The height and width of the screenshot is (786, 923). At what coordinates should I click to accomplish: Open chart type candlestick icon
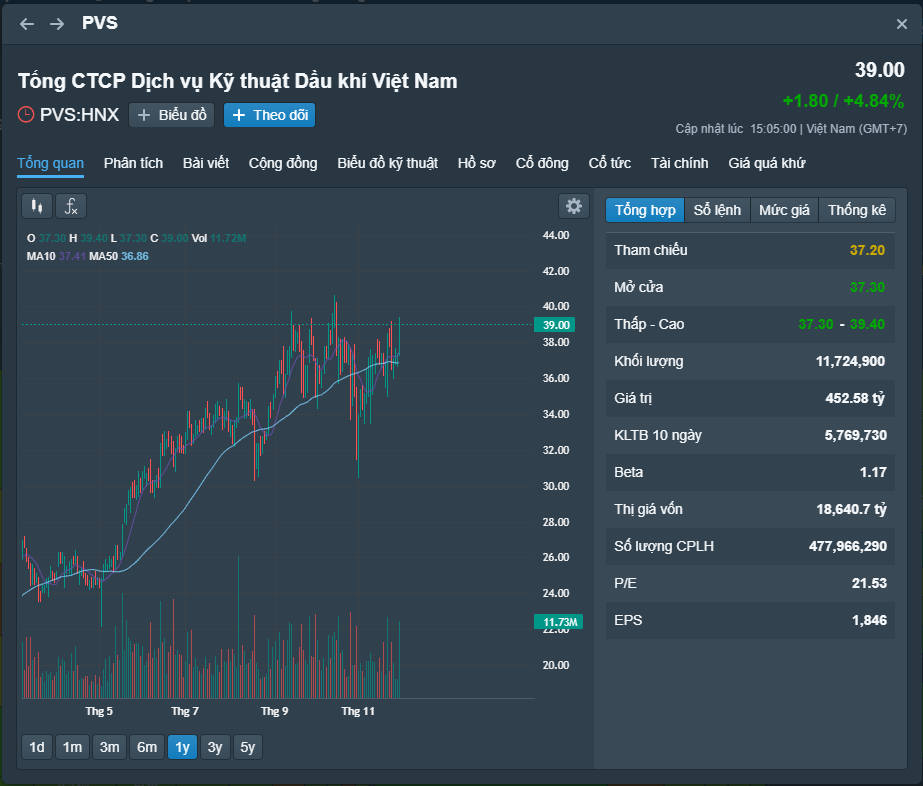[x=37, y=206]
